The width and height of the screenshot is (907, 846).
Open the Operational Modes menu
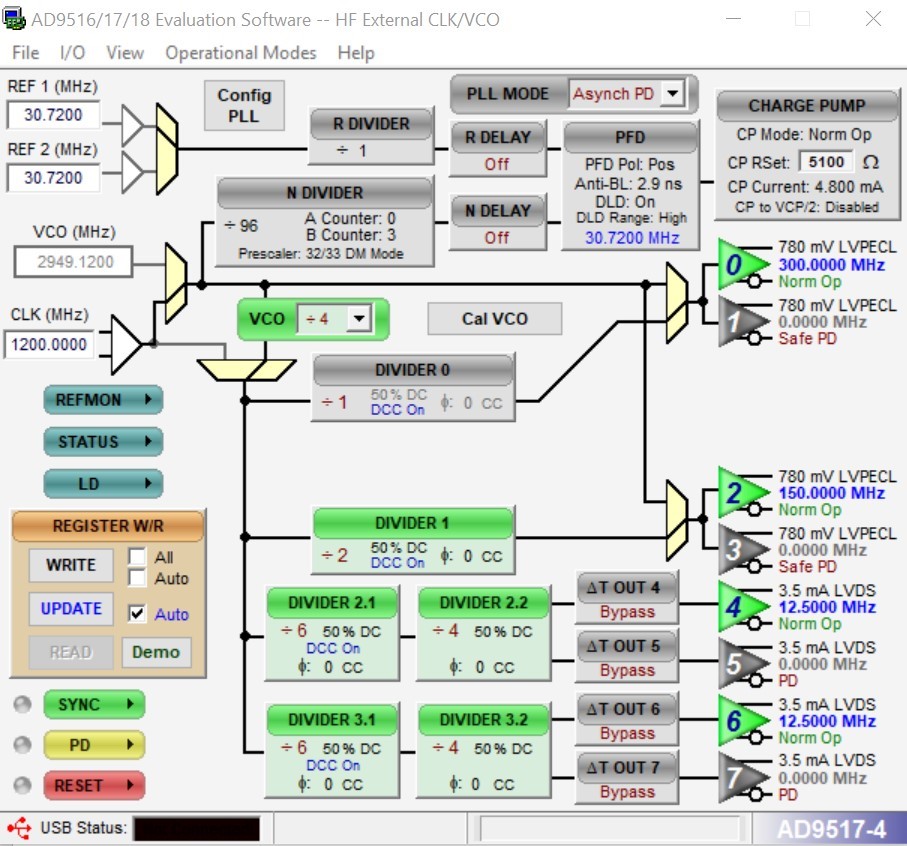241,53
